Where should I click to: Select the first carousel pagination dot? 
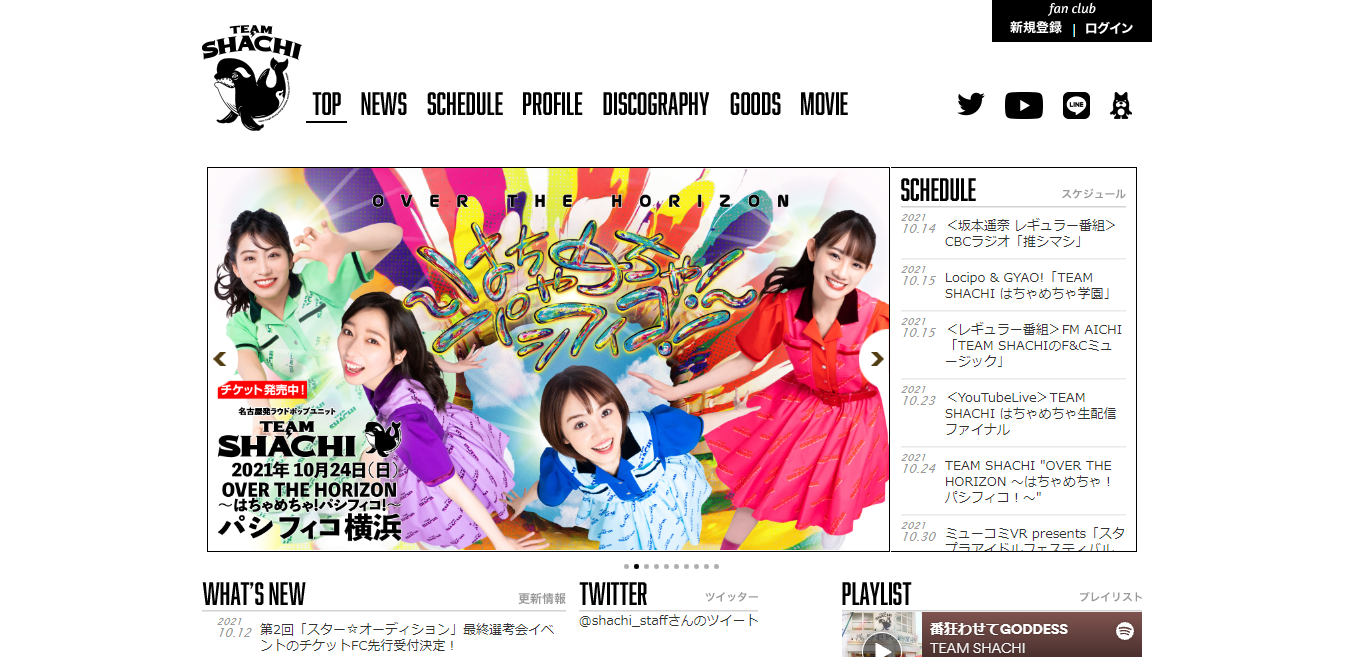pos(626,566)
